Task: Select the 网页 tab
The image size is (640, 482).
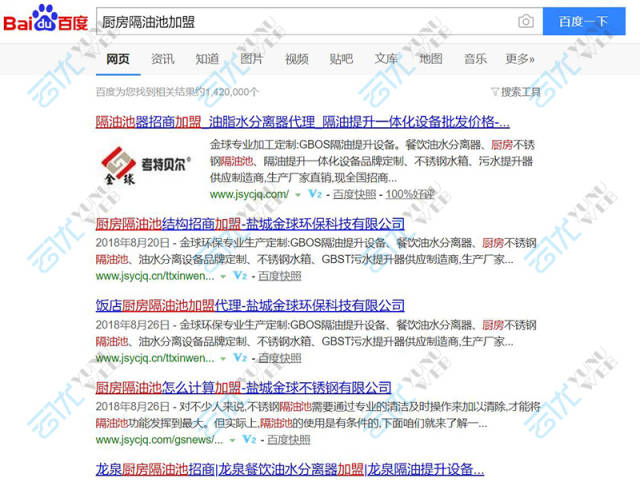Action: tap(118, 59)
